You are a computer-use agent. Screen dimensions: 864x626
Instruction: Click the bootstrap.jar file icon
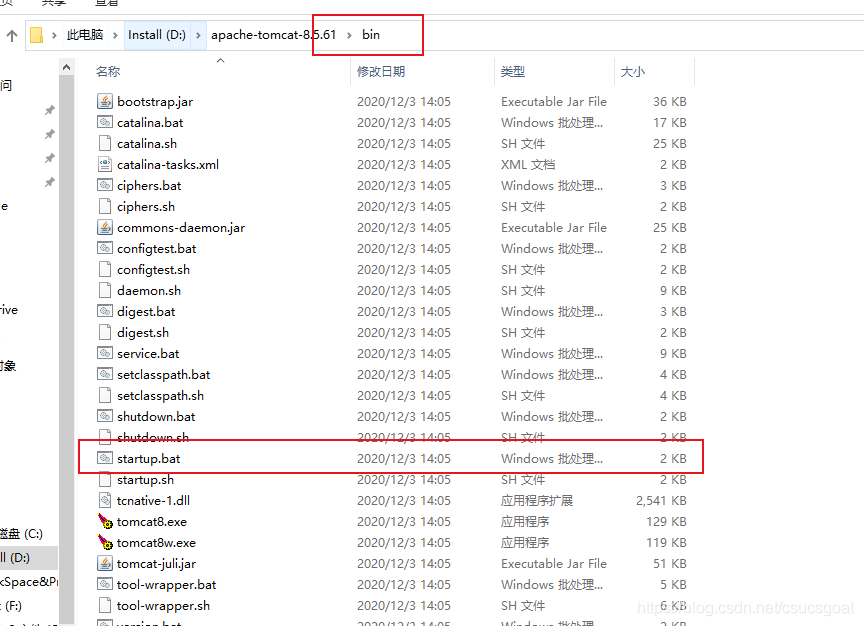[x=105, y=101]
